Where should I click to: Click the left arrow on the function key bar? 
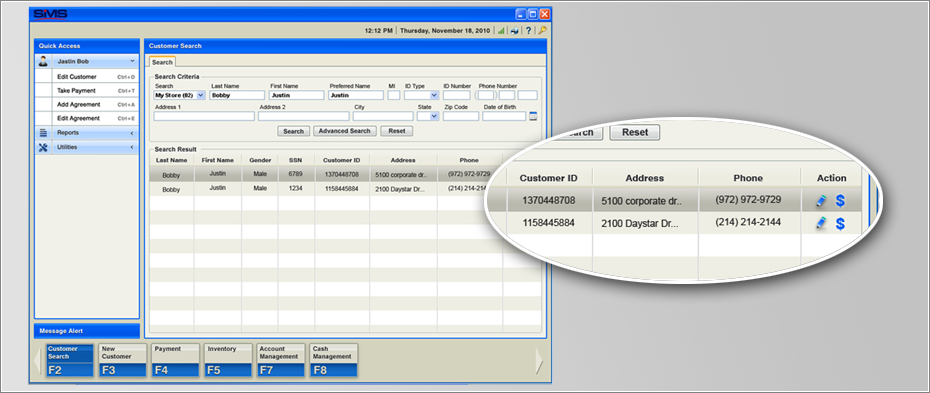pos(37,360)
